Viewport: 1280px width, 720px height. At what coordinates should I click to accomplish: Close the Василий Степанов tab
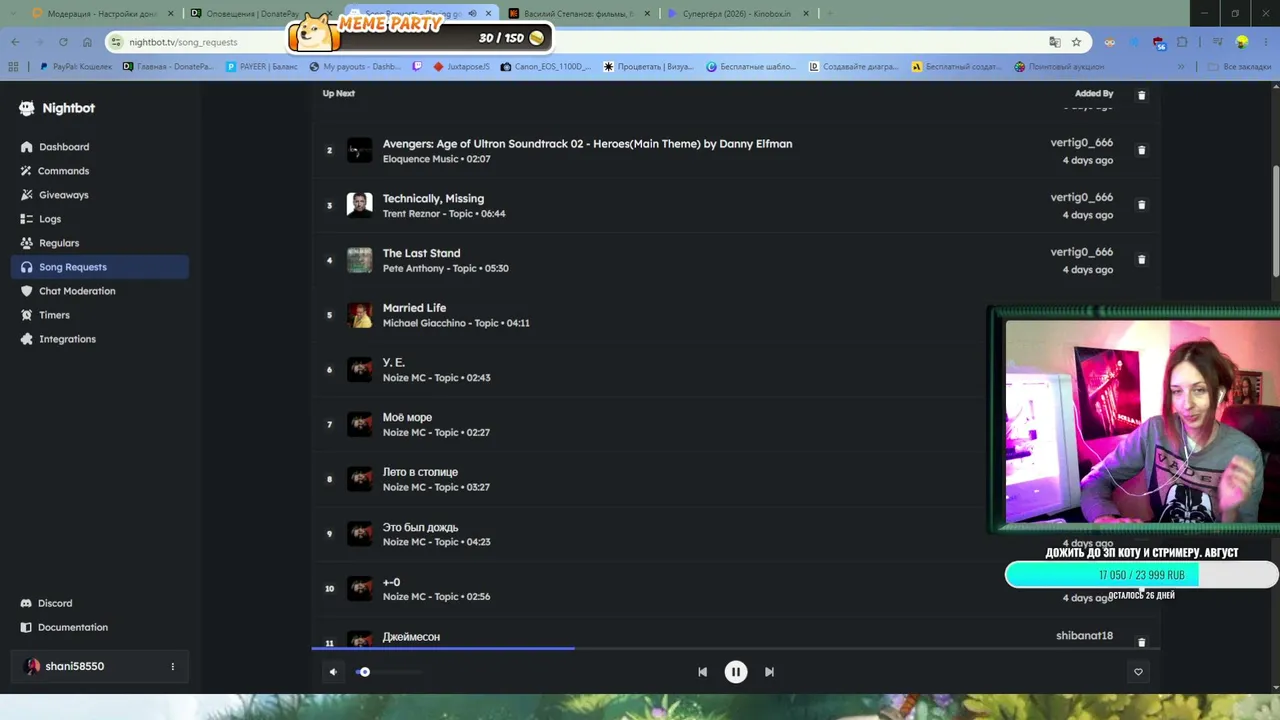[647, 14]
